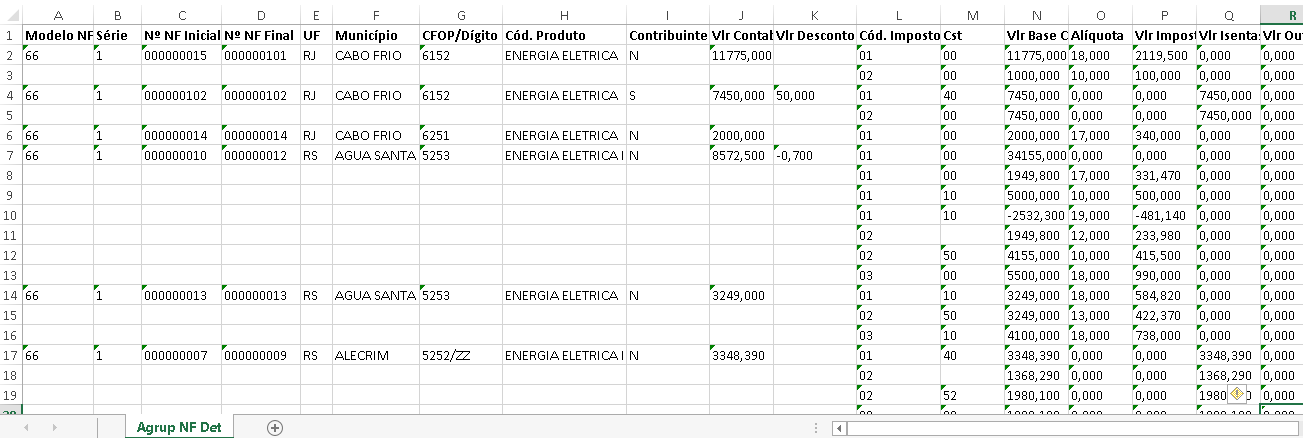
Task: Select the cell showing 415,500
Action: click(1164, 255)
